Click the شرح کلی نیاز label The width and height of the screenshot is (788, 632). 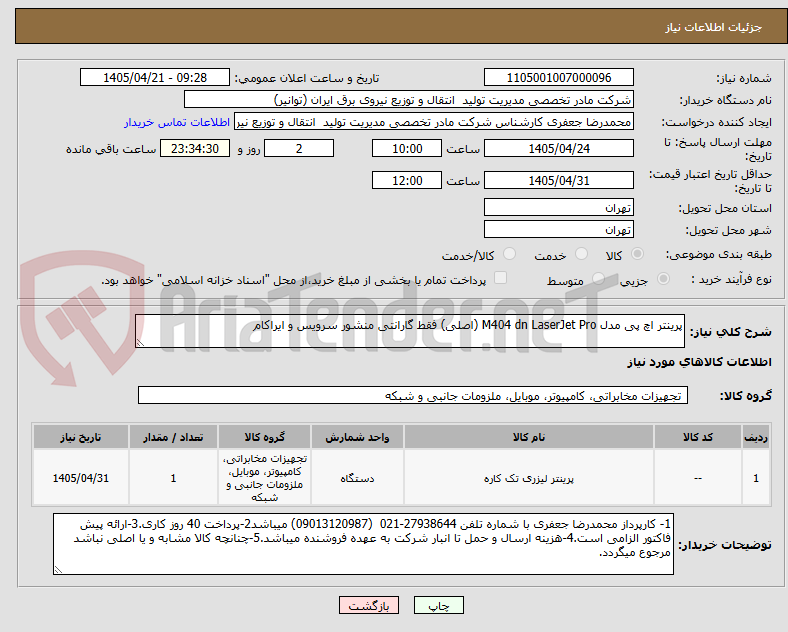(x=730, y=332)
